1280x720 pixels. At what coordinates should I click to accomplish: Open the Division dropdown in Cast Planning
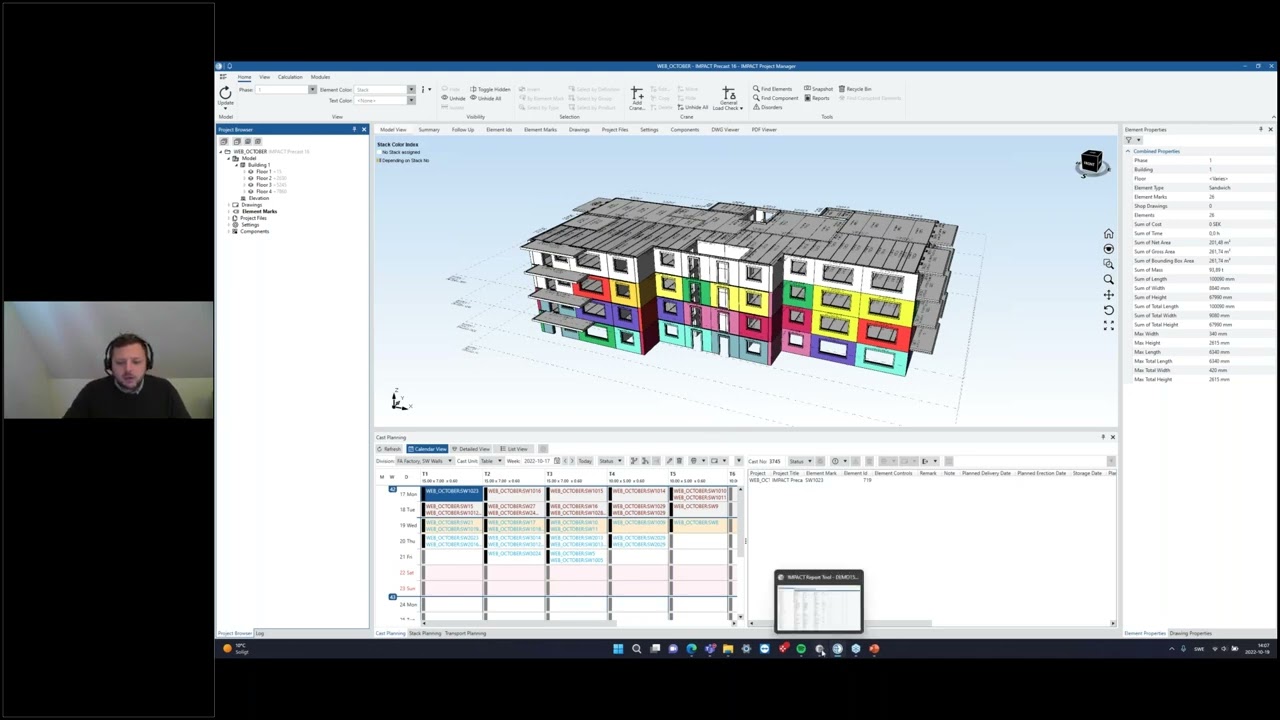[x=450, y=461]
